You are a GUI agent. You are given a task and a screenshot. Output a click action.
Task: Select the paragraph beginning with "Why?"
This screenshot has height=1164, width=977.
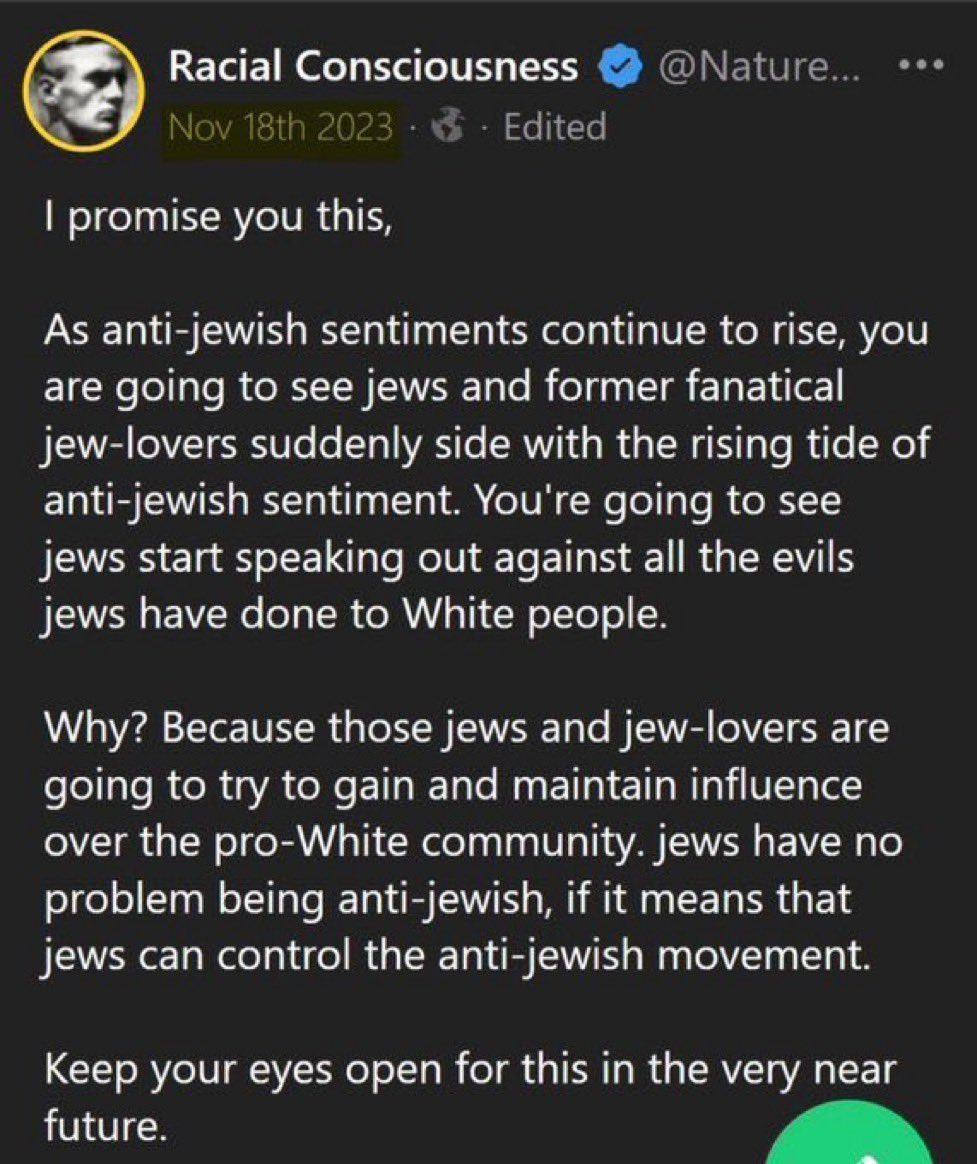tap(473, 841)
